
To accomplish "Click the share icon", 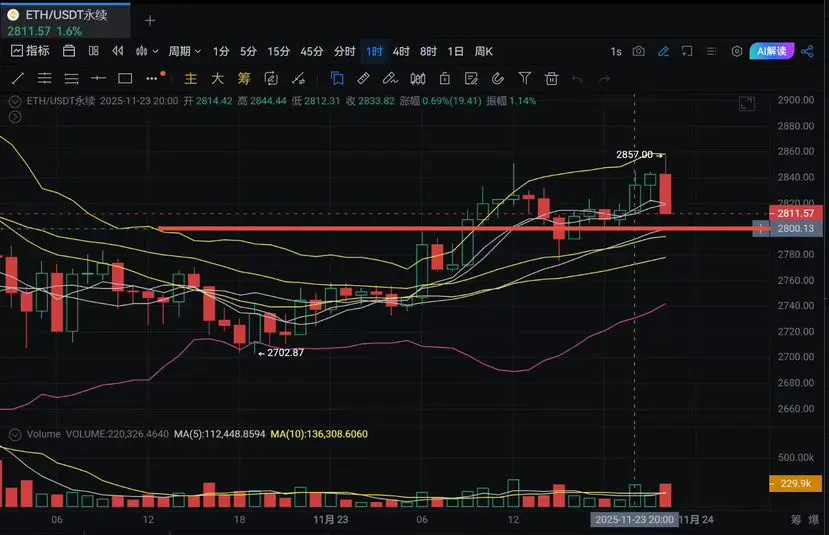I will (807, 51).
